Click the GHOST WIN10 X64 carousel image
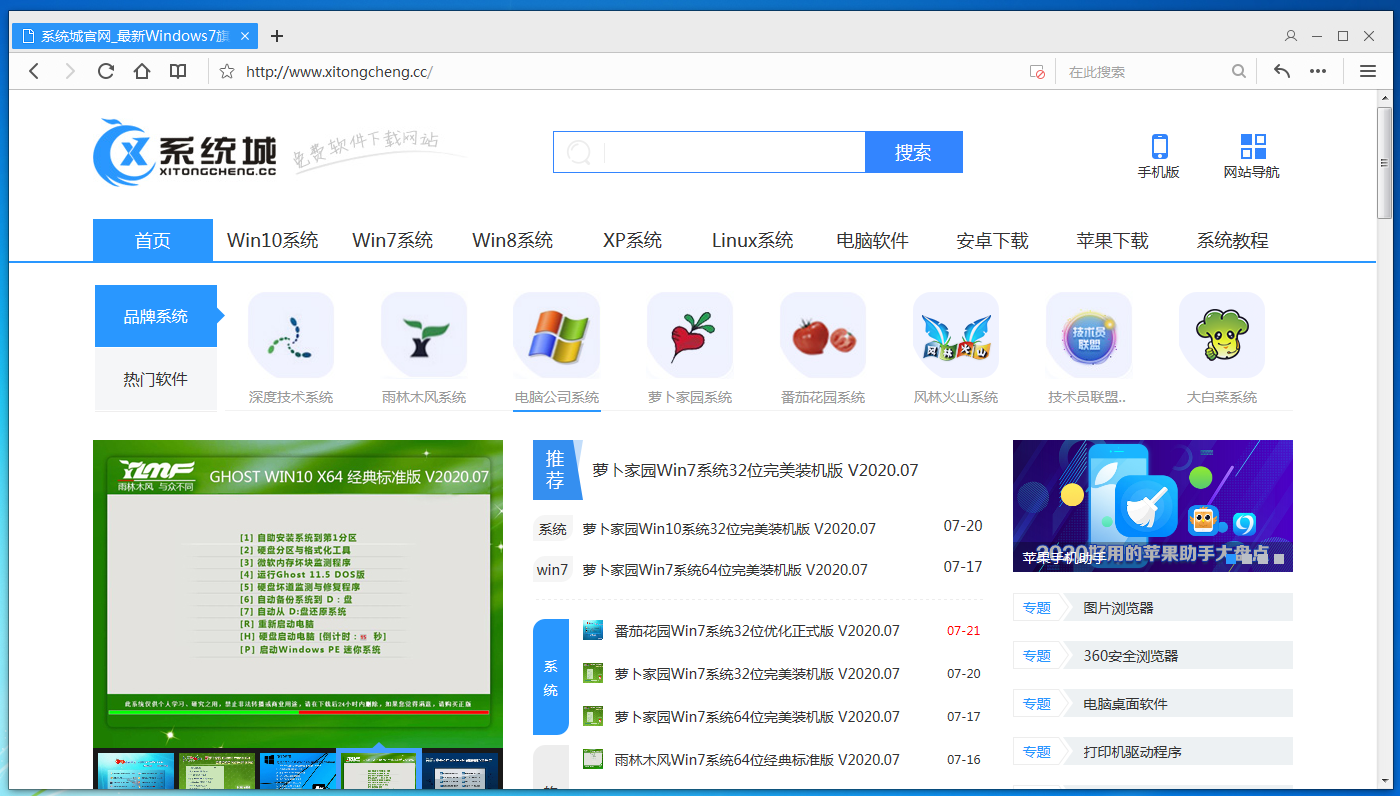Image resolution: width=1400 pixels, height=796 pixels. pyautogui.click(x=298, y=594)
